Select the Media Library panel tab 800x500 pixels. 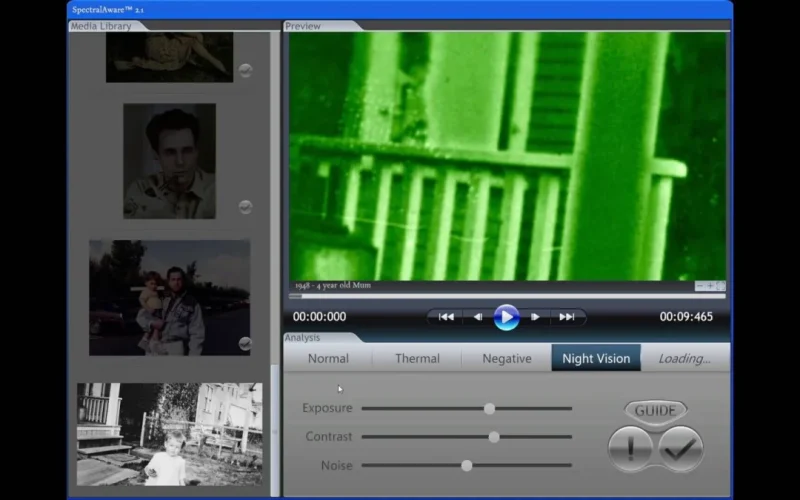(x=102, y=26)
